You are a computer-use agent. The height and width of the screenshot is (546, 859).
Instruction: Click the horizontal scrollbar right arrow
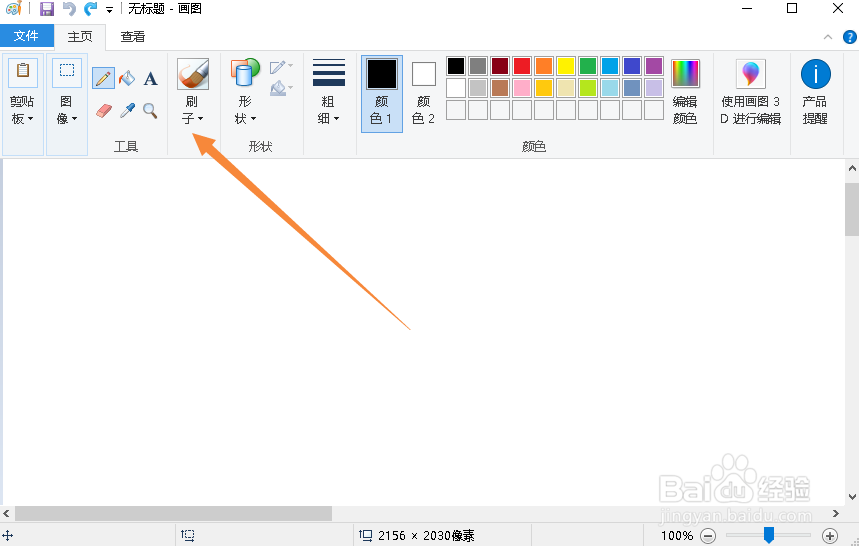point(835,514)
